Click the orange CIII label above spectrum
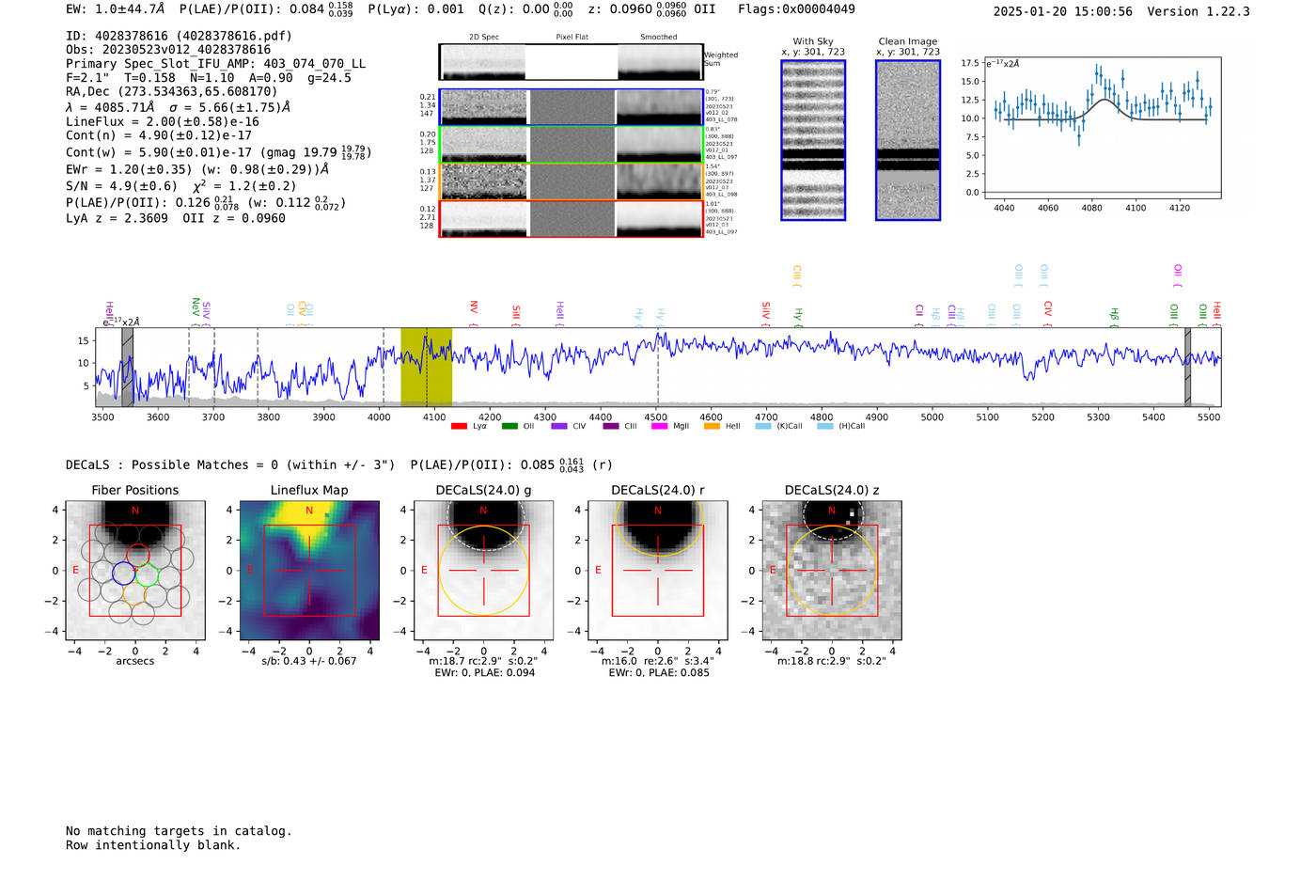Image resolution: width=1316 pixels, height=896 pixels. 797,275
